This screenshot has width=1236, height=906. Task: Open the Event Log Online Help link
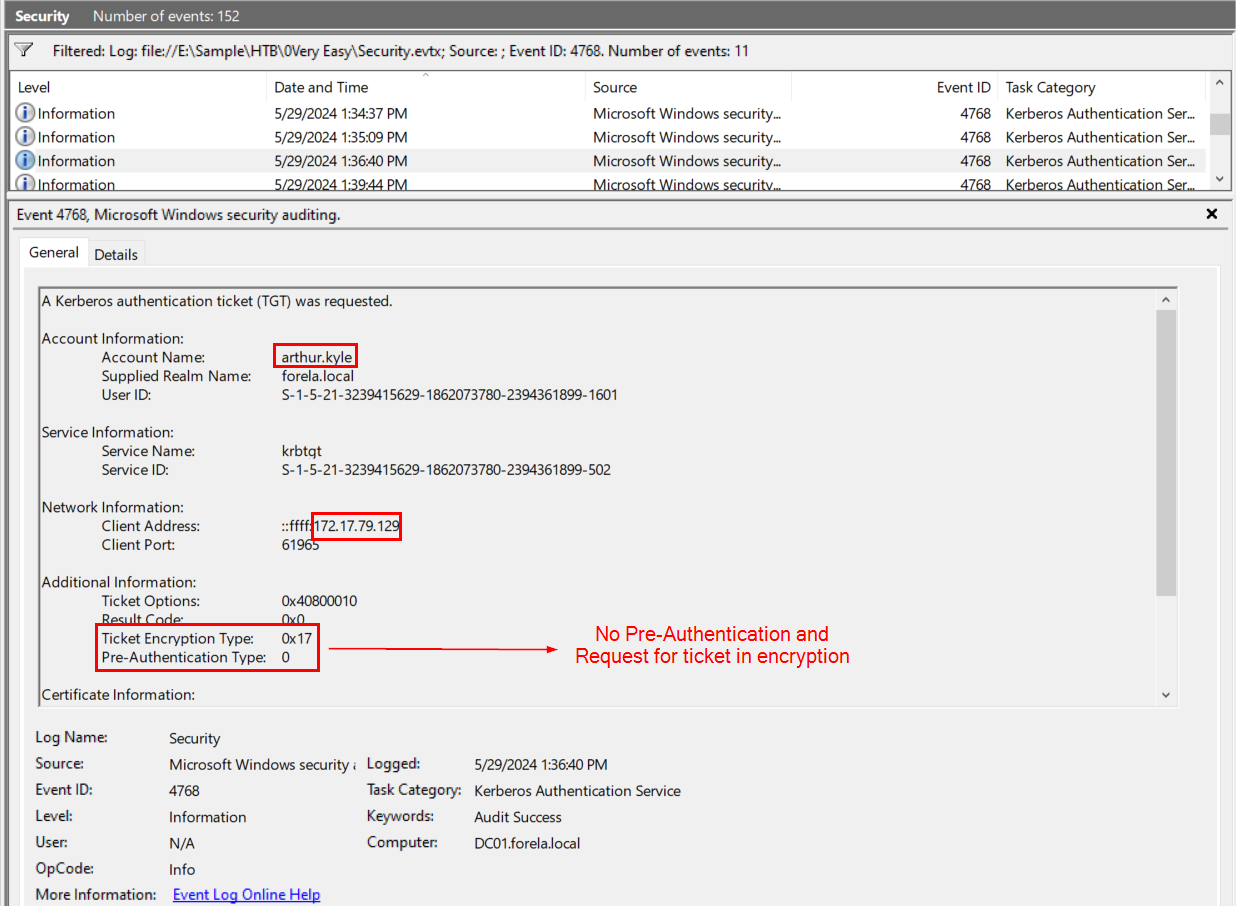click(x=246, y=894)
